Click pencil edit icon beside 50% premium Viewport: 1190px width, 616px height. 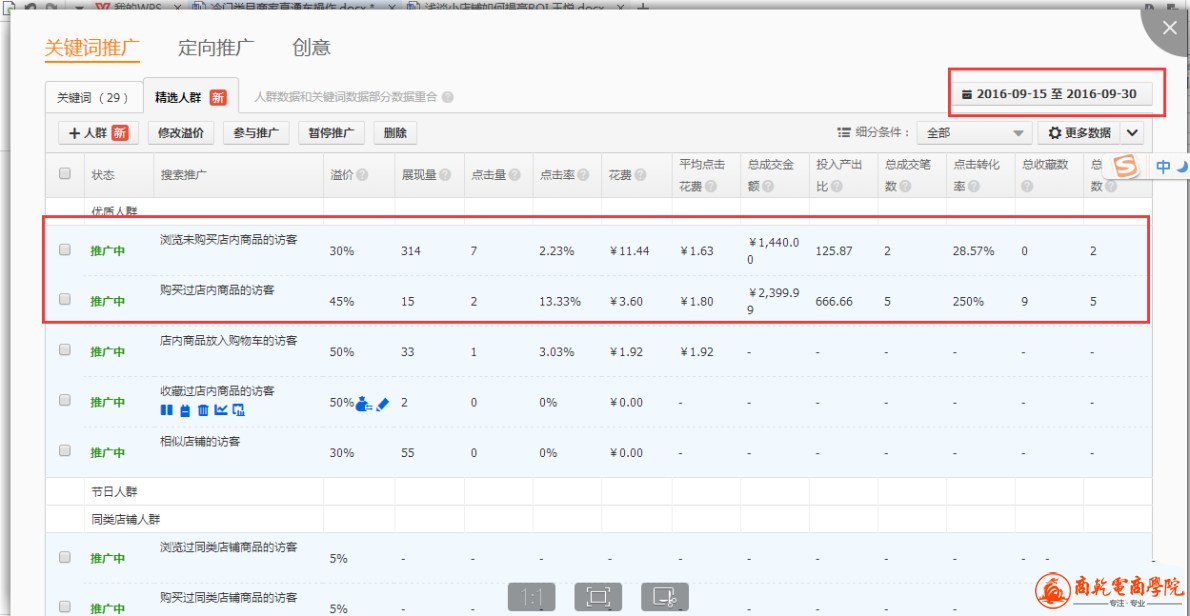coord(382,404)
